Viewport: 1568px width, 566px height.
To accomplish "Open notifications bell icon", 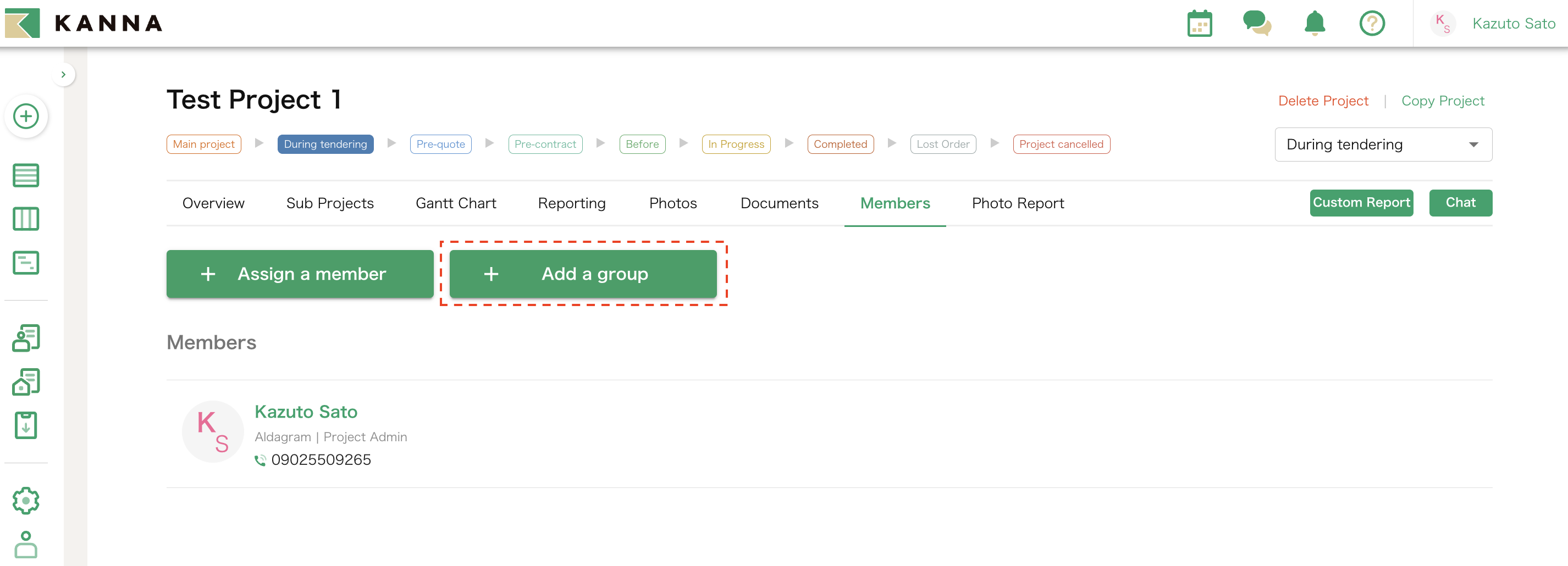I will (x=1314, y=24).
